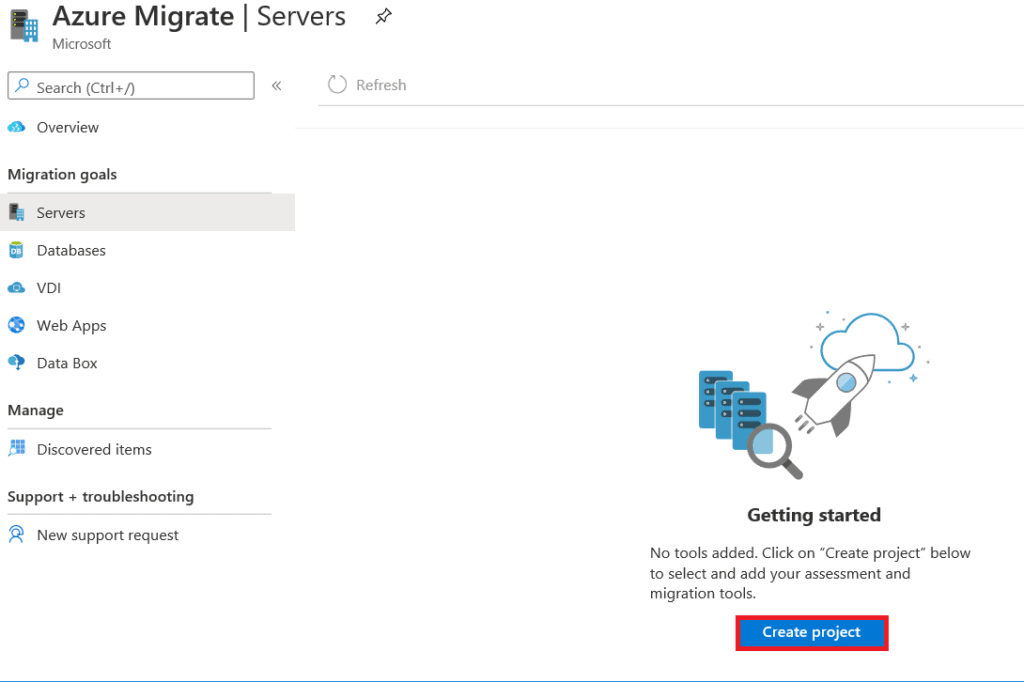Click the Refresh icon on the toolbar
The image size is (1024, 682).
(337, 84)
